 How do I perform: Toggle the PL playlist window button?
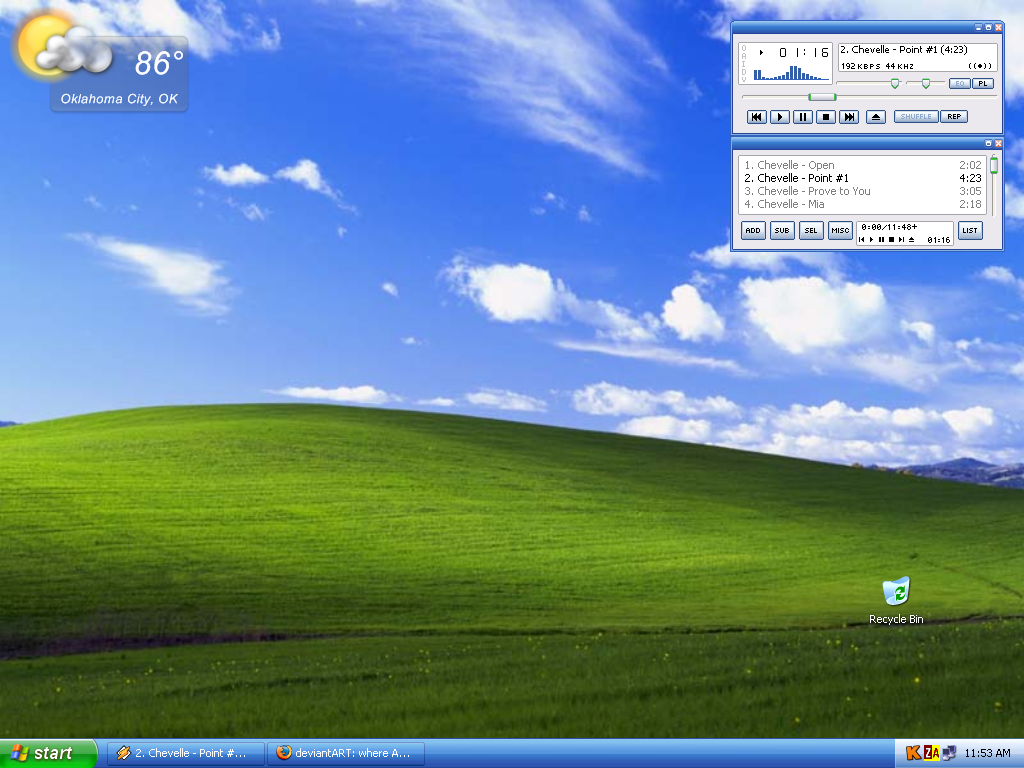click(x=983, y=84)
